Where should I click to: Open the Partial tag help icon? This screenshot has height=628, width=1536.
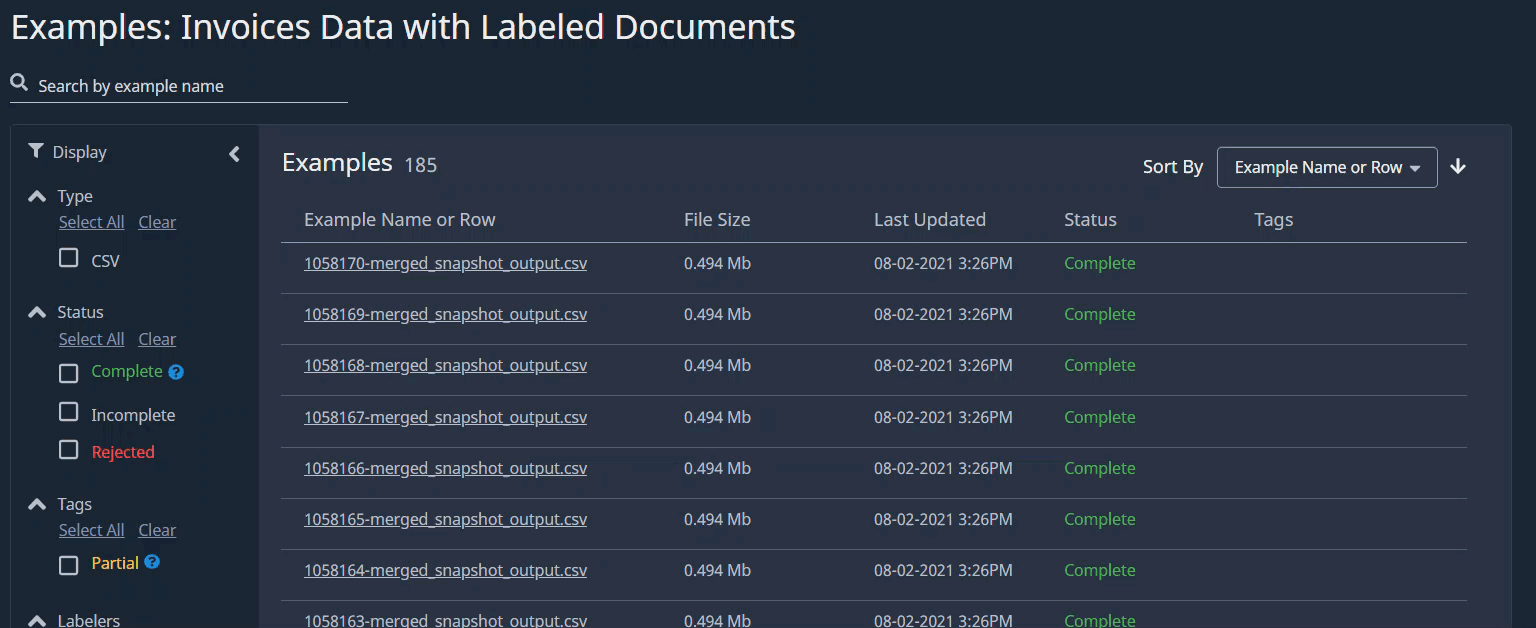point(152,562)
